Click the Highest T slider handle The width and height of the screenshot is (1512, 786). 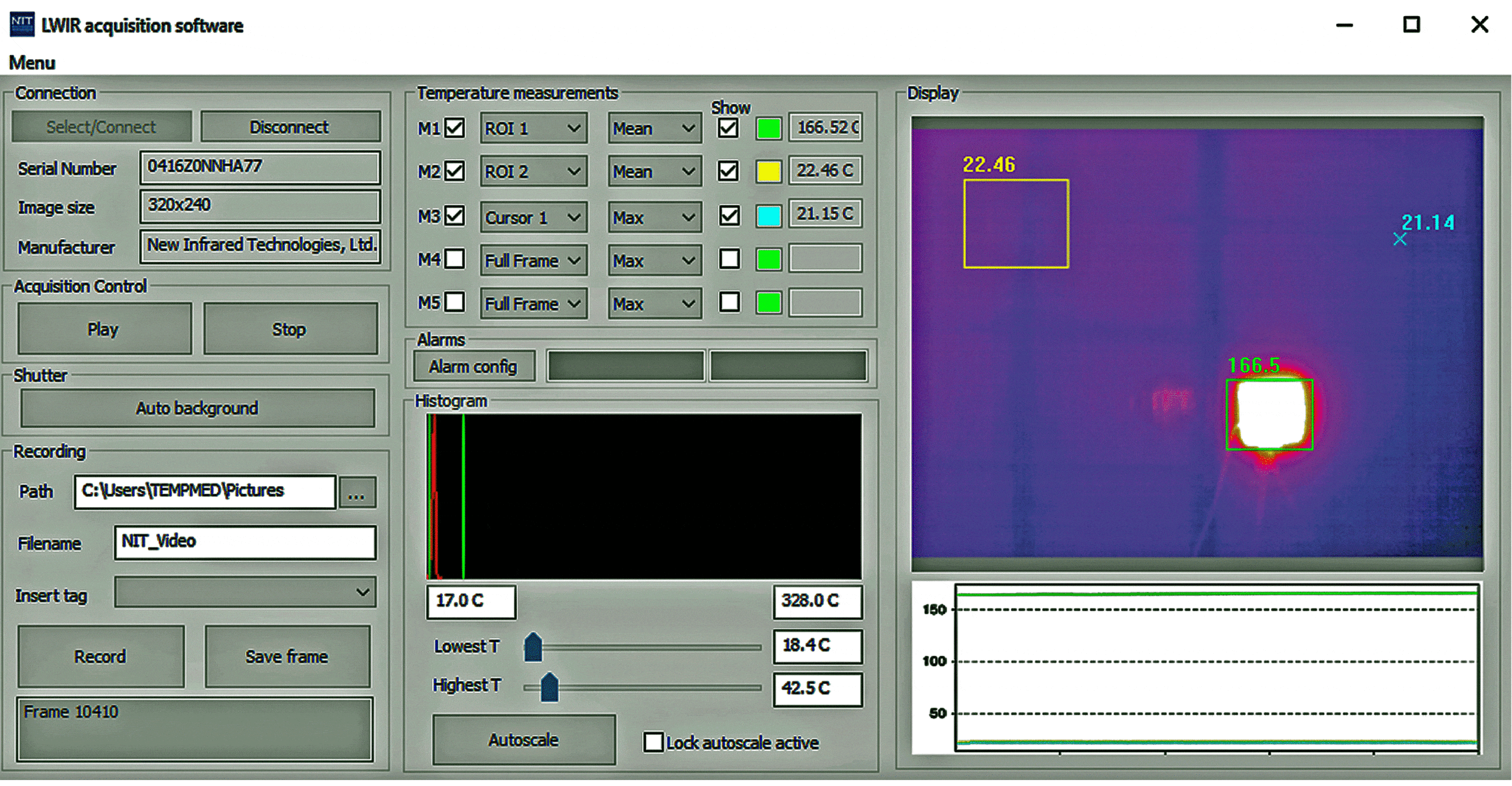pos(549,687)
